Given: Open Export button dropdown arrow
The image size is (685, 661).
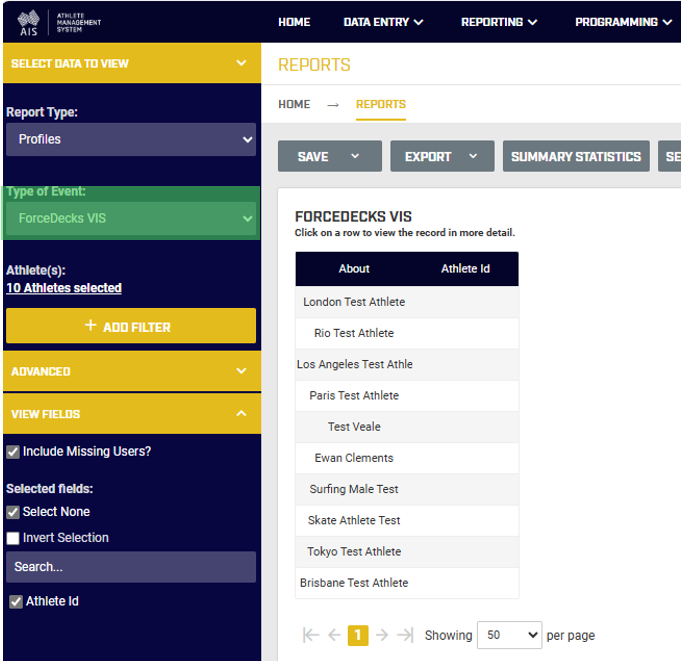Looking at the screenshot, I should pos(473,156).
